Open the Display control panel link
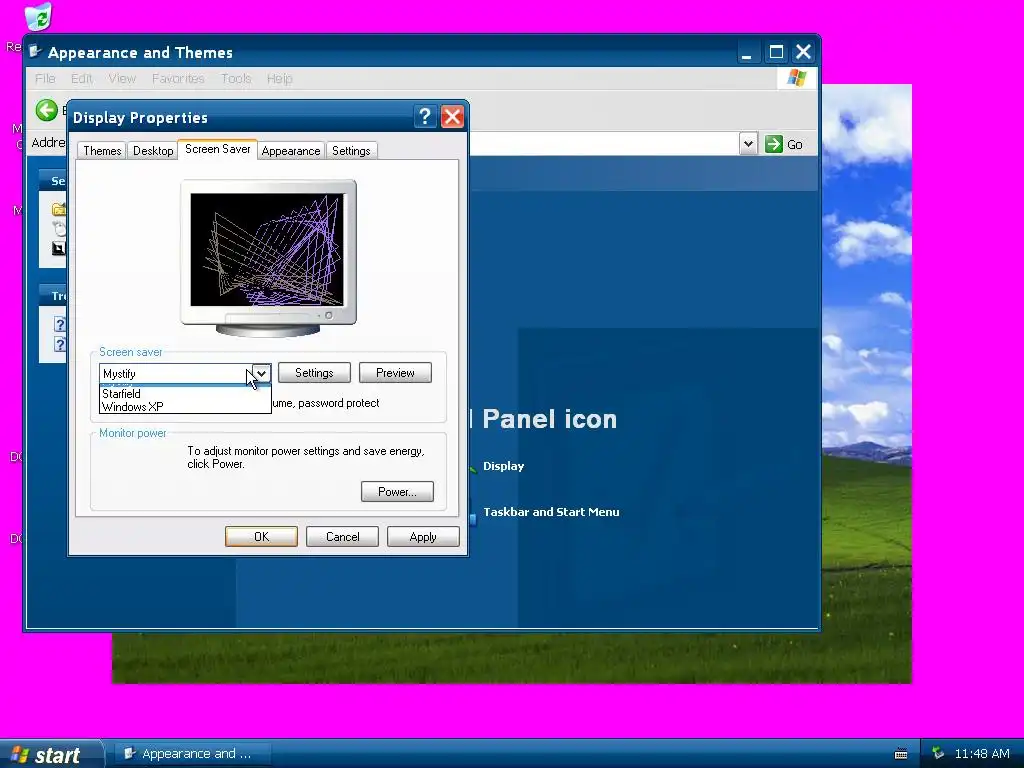The image size is (1024, 768). pos(504,466)
